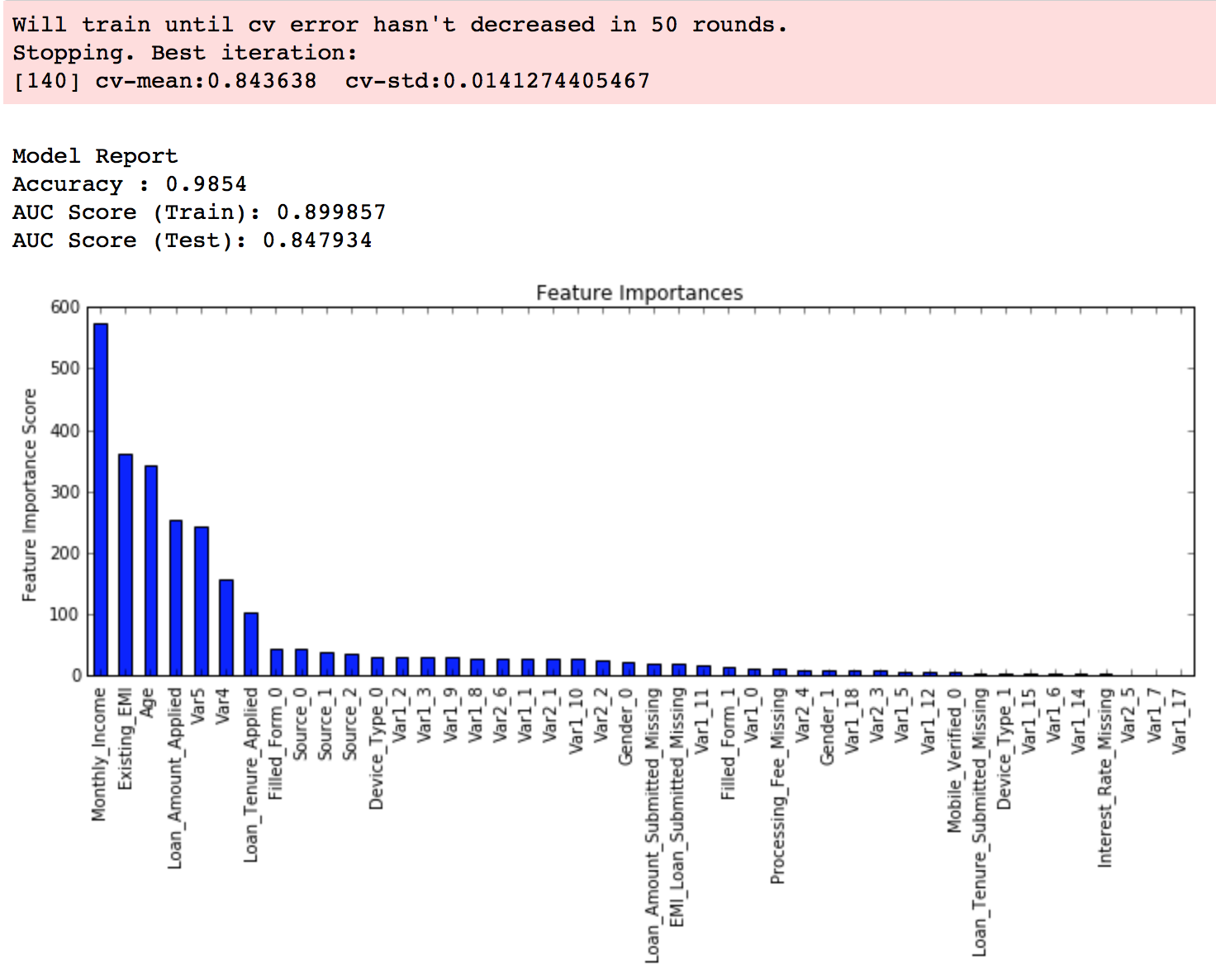
Task: Select the Loan_Amount_Applied bar
Action: 176,597
